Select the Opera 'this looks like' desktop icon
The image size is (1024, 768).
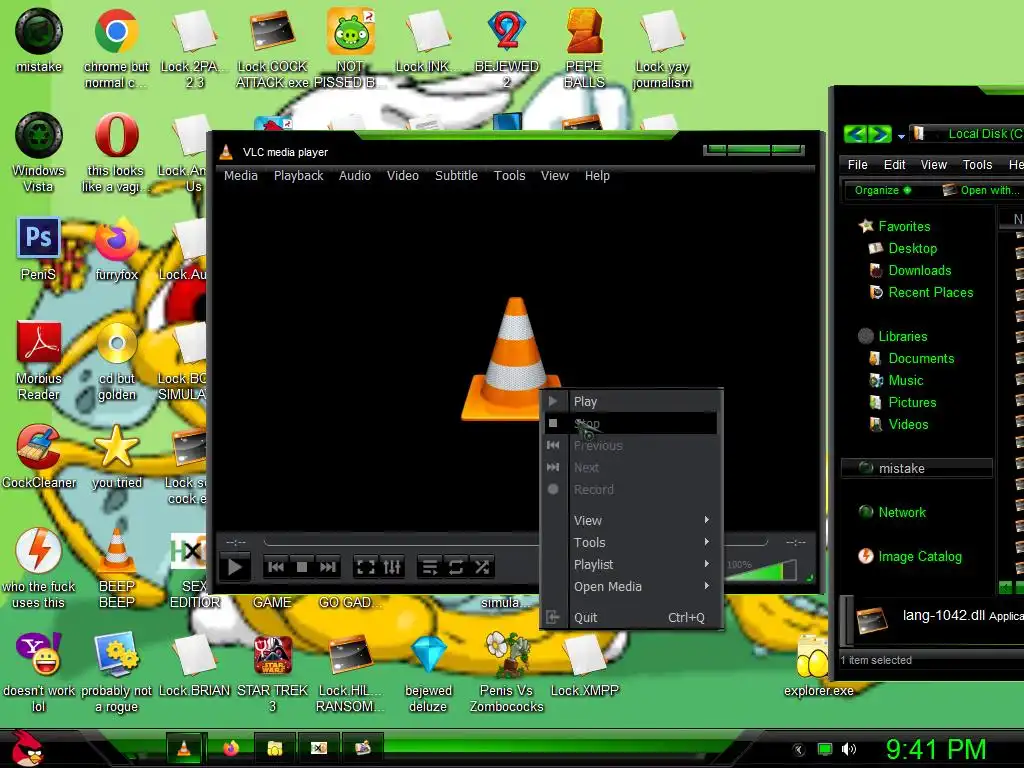pos(116,152)
